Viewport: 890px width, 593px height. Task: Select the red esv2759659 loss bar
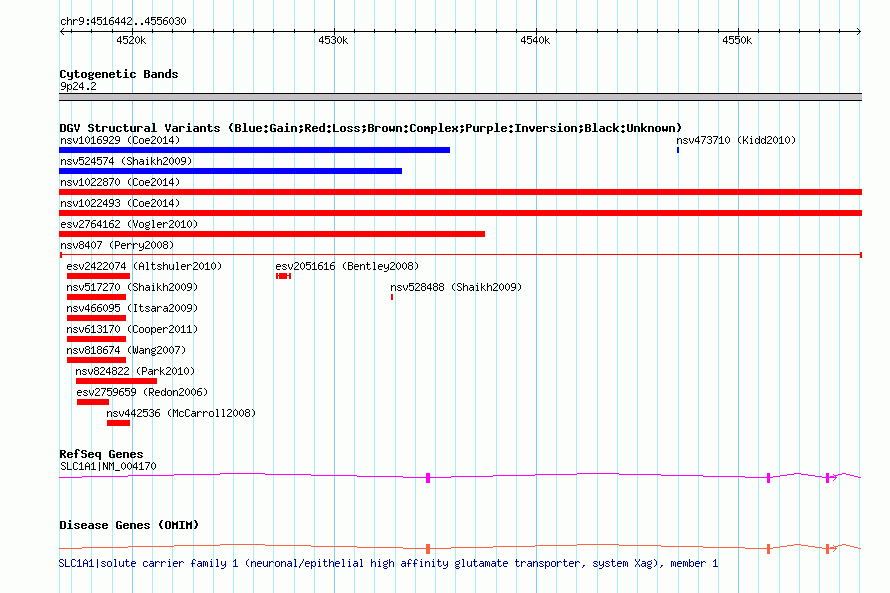click(93, 402)
